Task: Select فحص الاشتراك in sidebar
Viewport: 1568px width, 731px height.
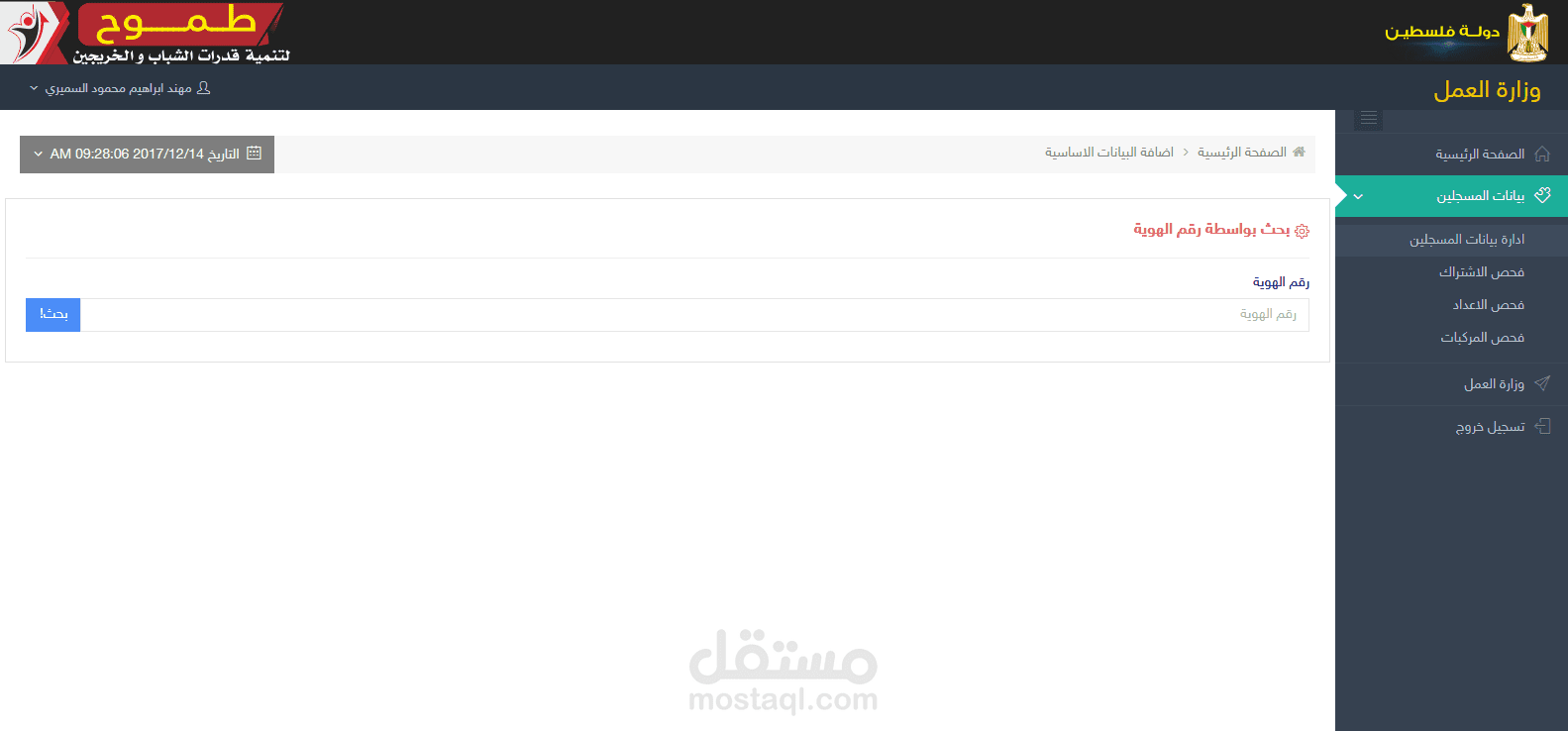Action: point(1482,272)
